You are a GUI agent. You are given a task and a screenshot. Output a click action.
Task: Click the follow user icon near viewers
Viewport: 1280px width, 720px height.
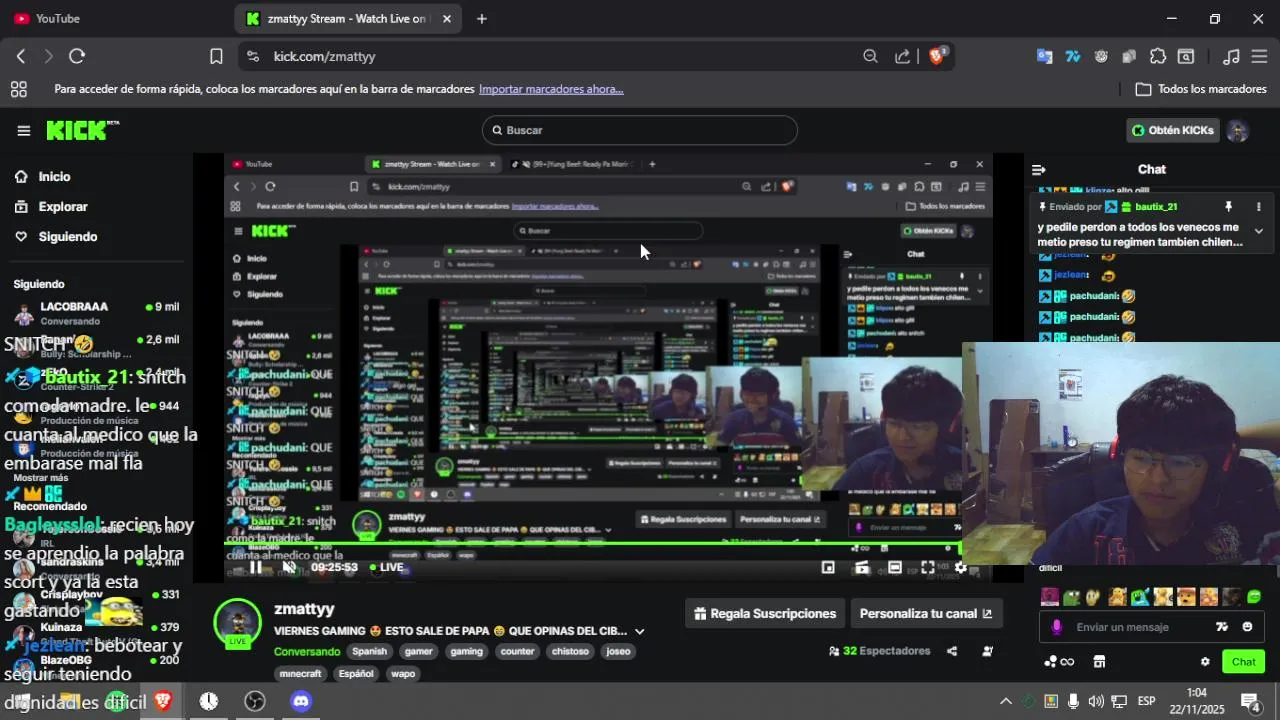tap(988, 651)
